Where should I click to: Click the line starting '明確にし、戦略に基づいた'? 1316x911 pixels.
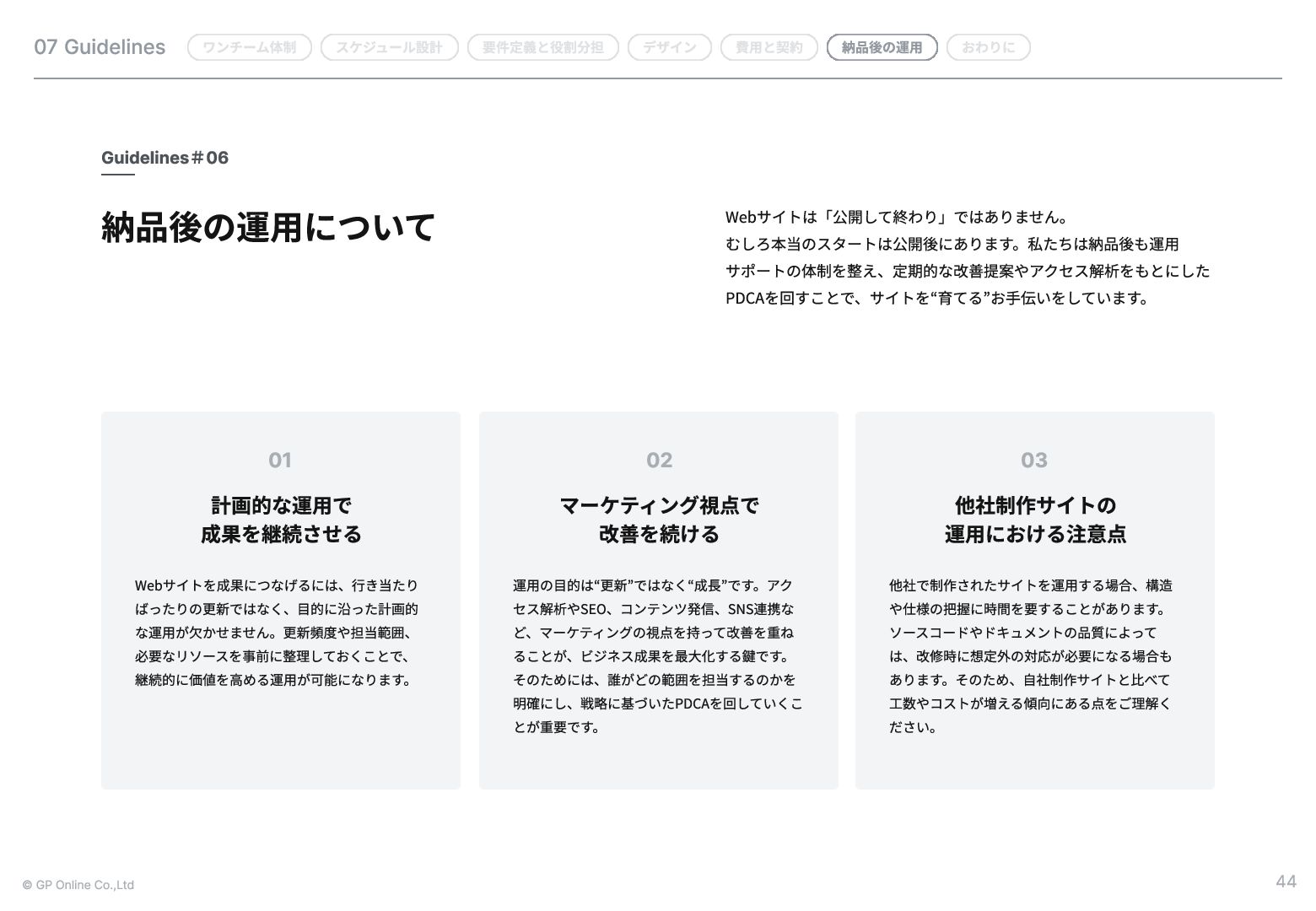tap(658, 703)
